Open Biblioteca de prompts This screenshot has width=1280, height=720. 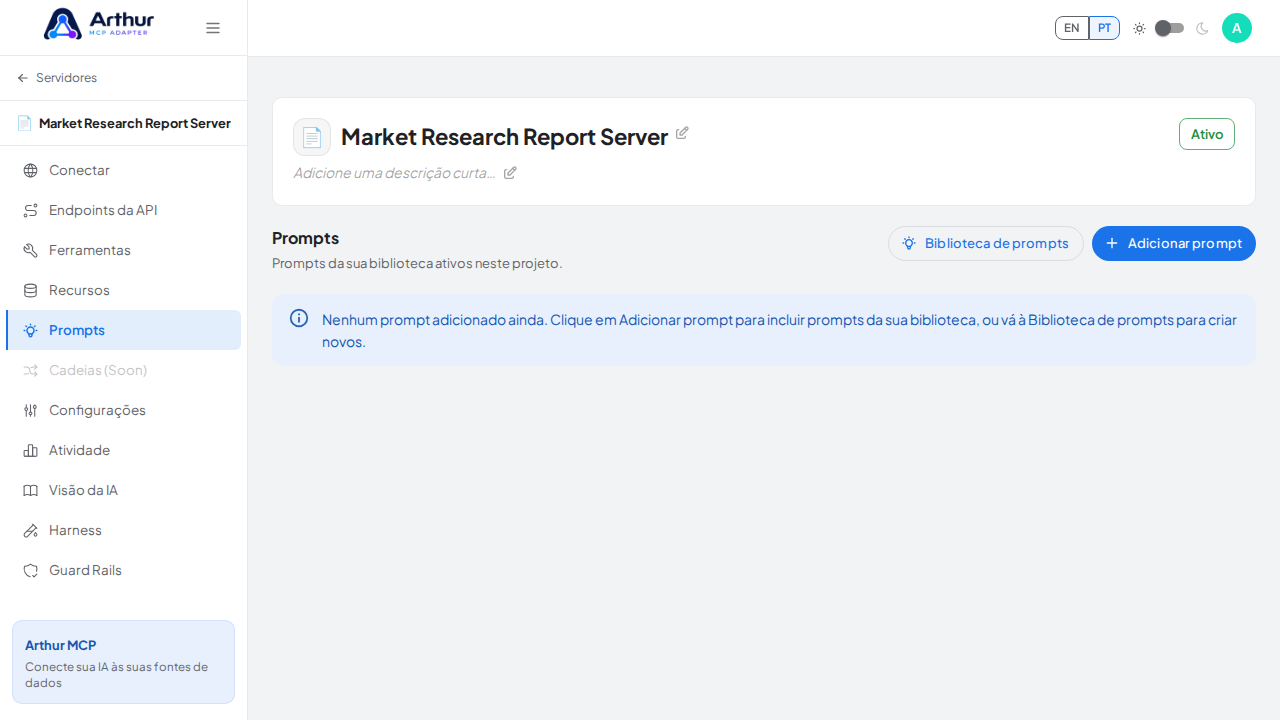[986, 243]
